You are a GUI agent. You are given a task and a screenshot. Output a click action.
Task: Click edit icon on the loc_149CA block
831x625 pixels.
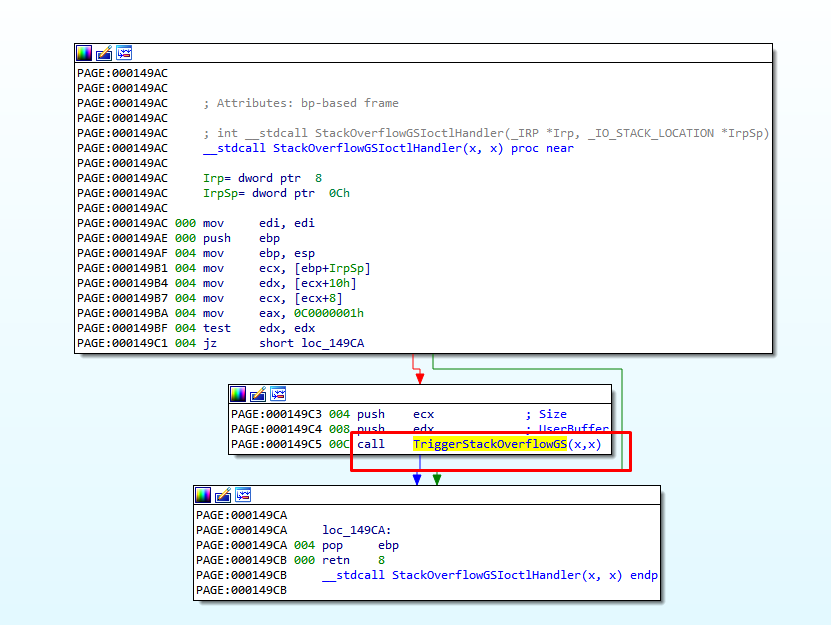224,495
